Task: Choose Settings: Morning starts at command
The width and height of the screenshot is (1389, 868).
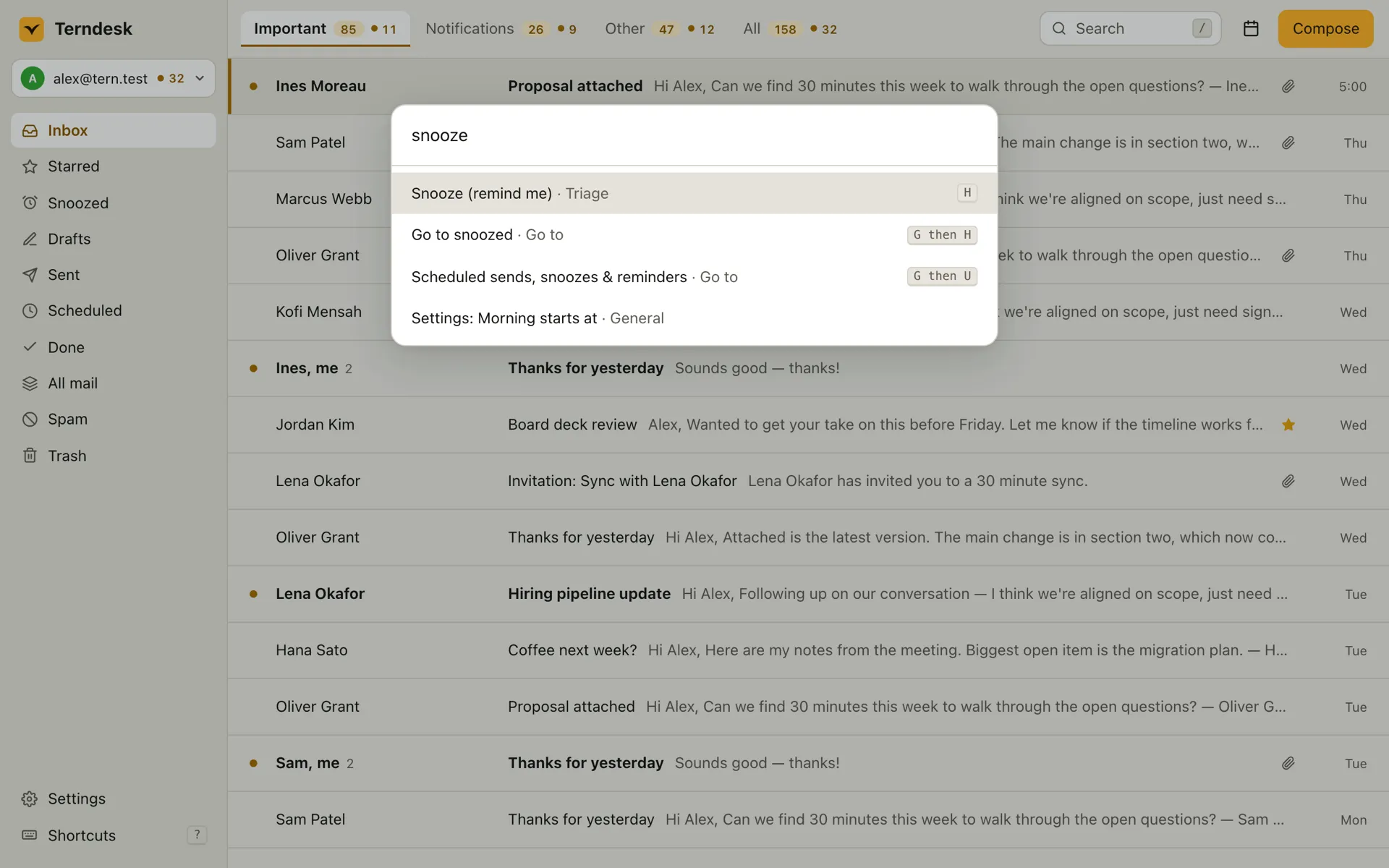Action: 694,318
